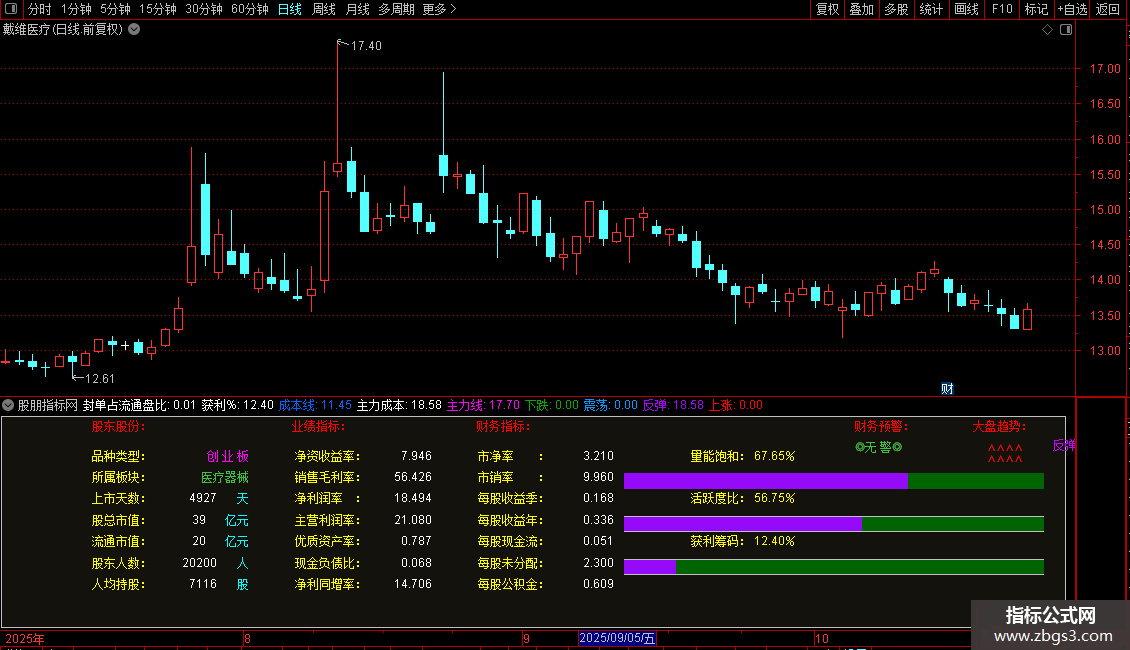The image size is (1130, 650).
Task: Select the 60分钟 timeframe
Action: 249,10
